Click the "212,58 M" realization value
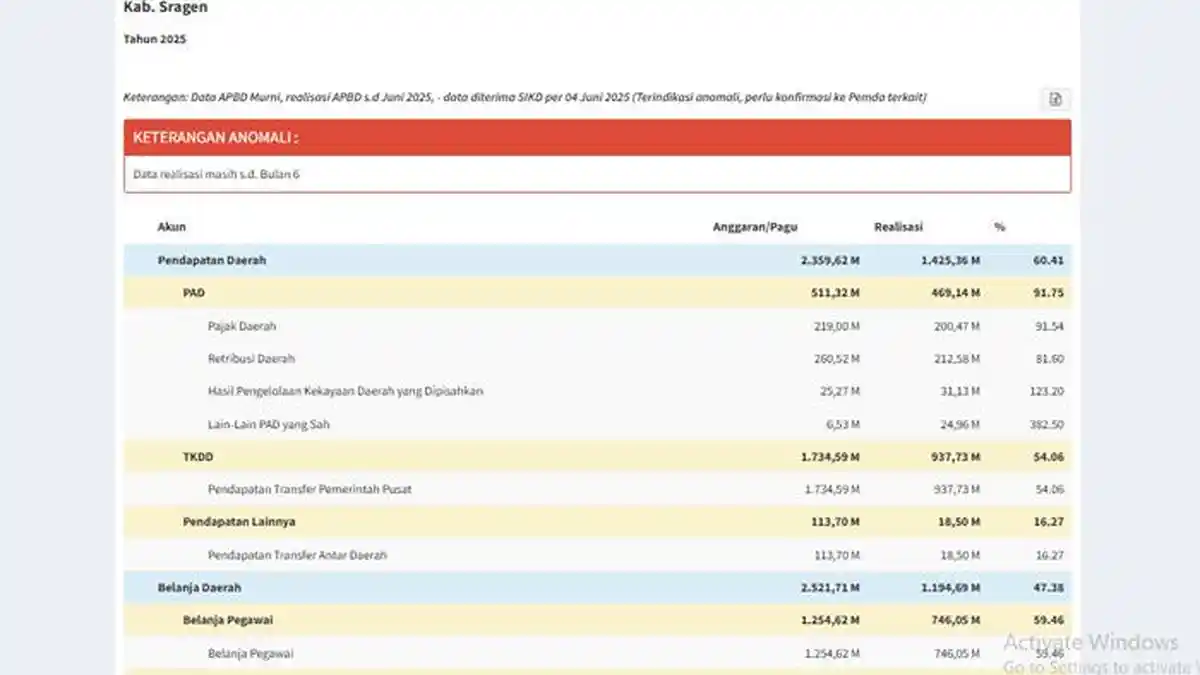This screenshot has width=1200, height=675. click(957, 358)
